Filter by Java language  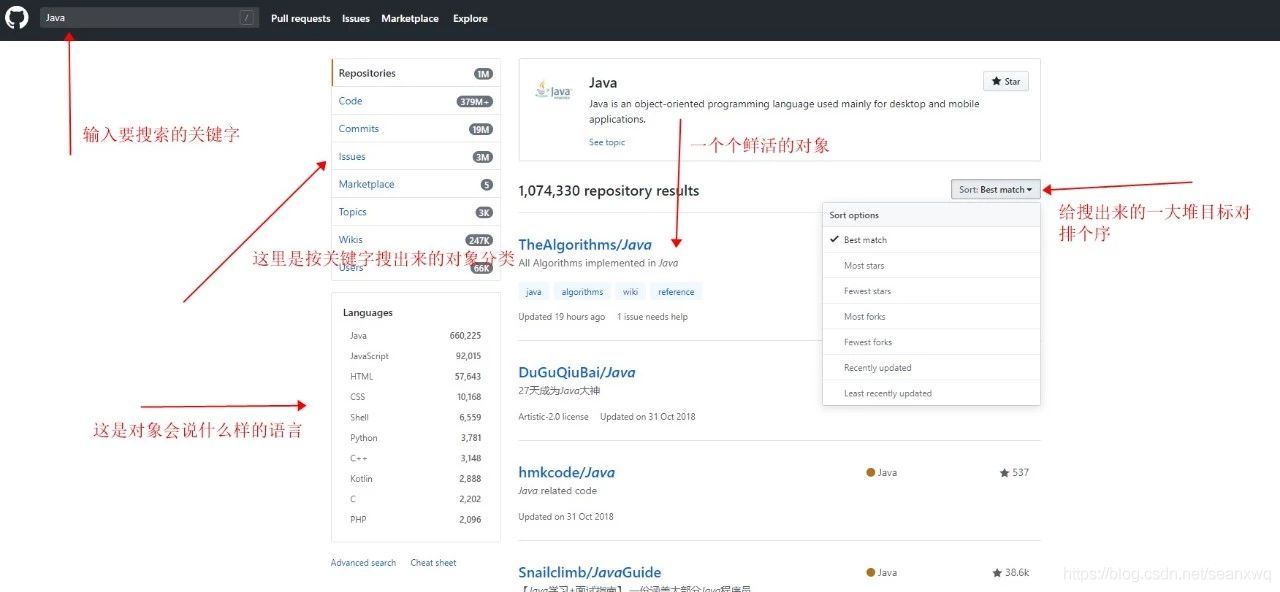click(x=415, y=336)
